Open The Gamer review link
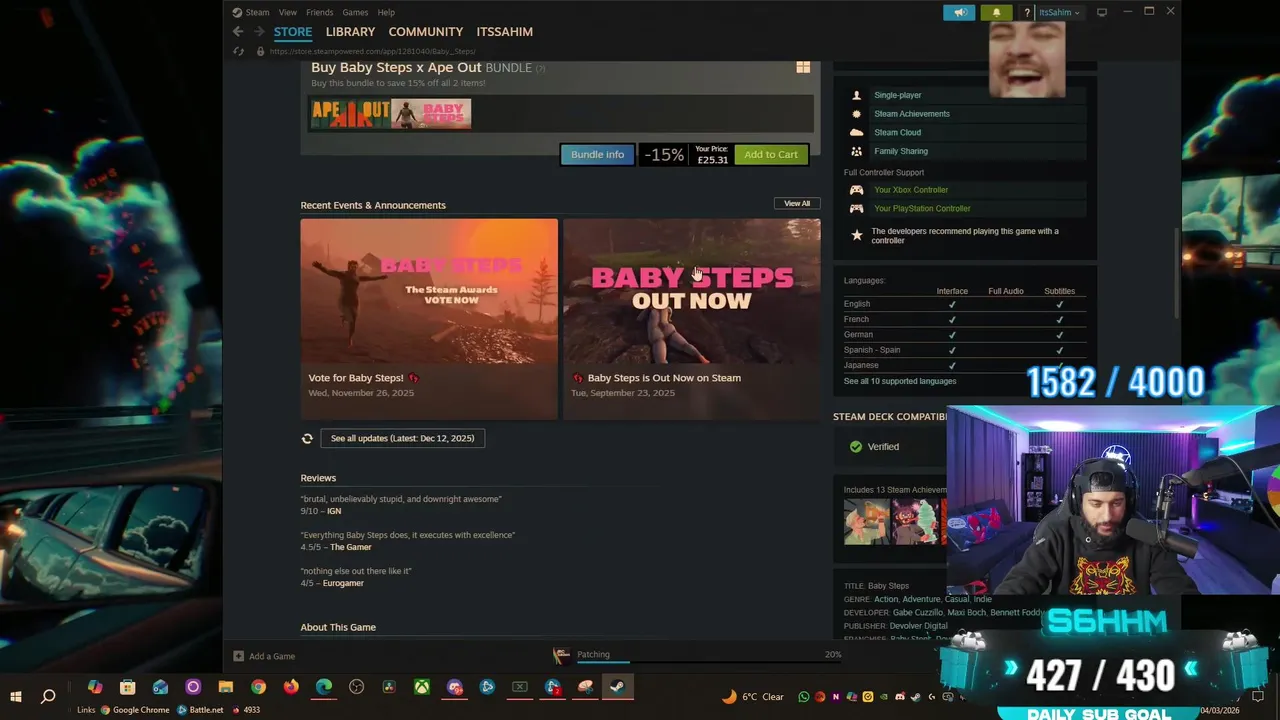 (351, 547)
